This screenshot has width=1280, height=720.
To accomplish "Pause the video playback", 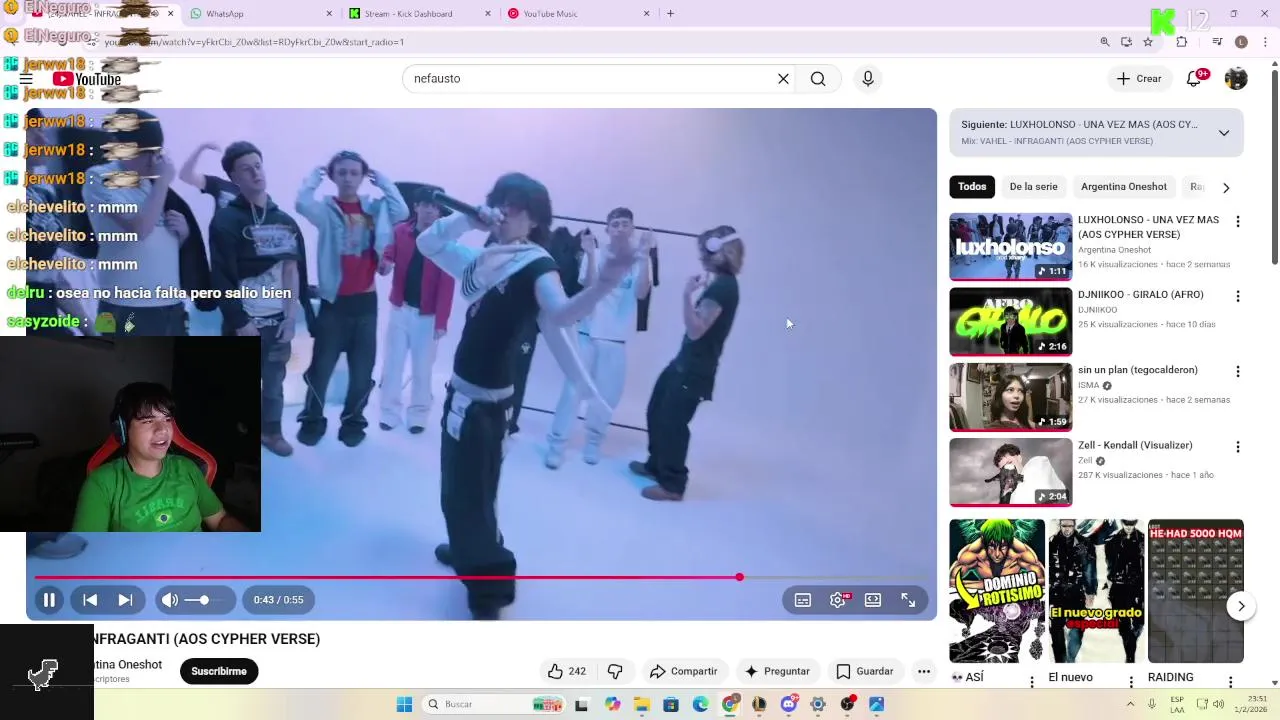I will point(48,600).
